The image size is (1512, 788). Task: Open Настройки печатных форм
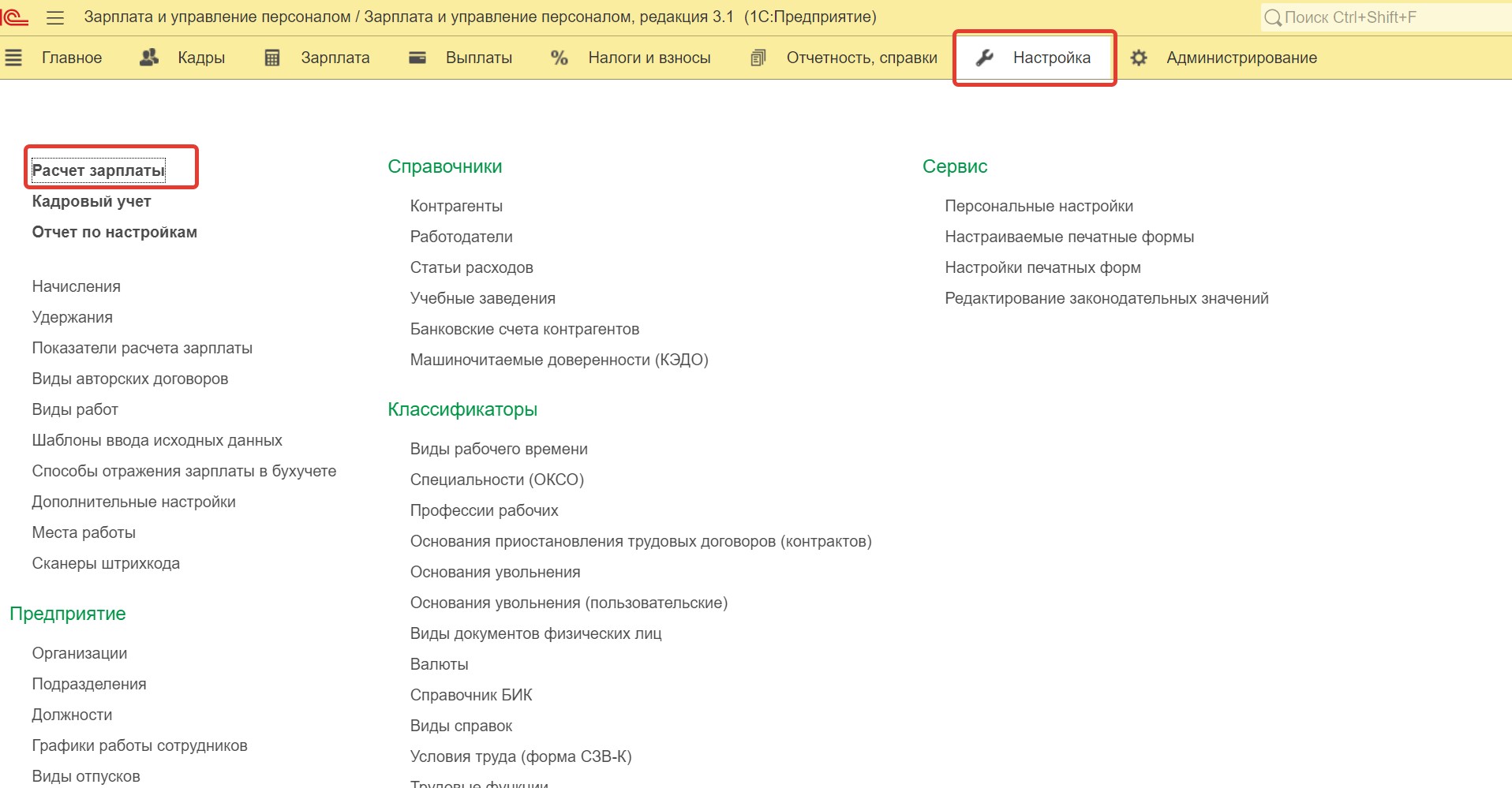(x=1043, y=267)
